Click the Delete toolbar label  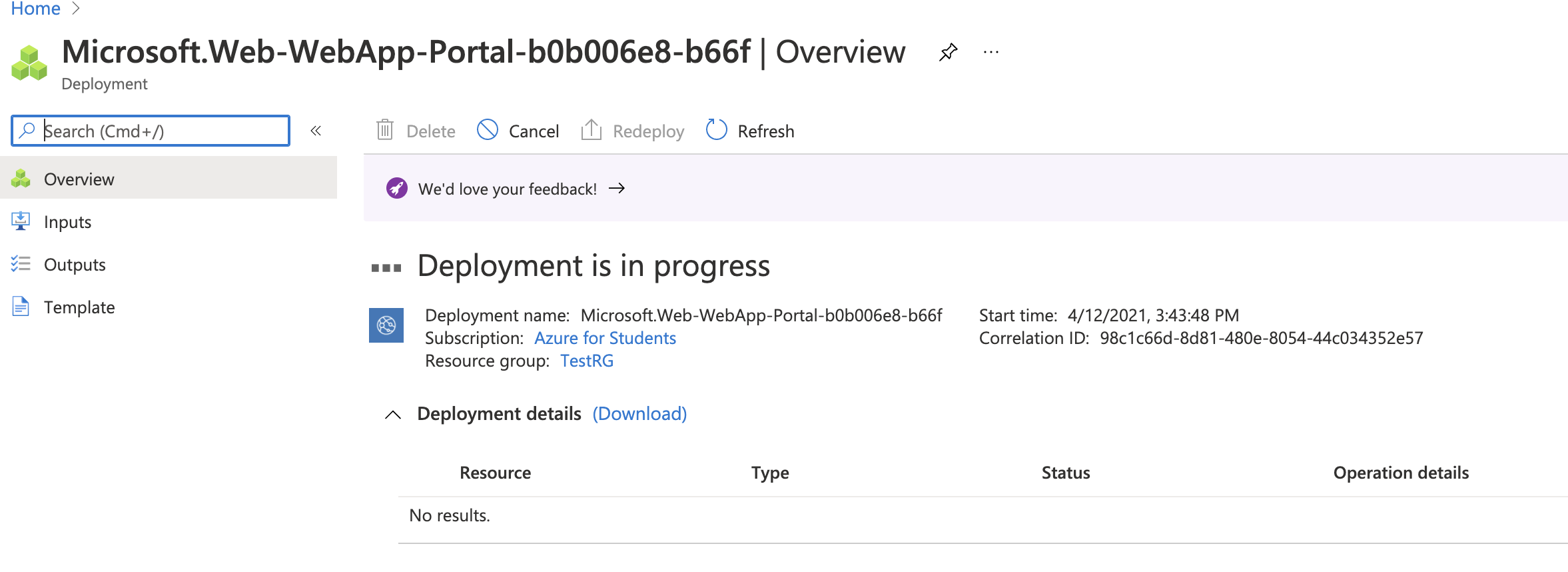point(431,131)
